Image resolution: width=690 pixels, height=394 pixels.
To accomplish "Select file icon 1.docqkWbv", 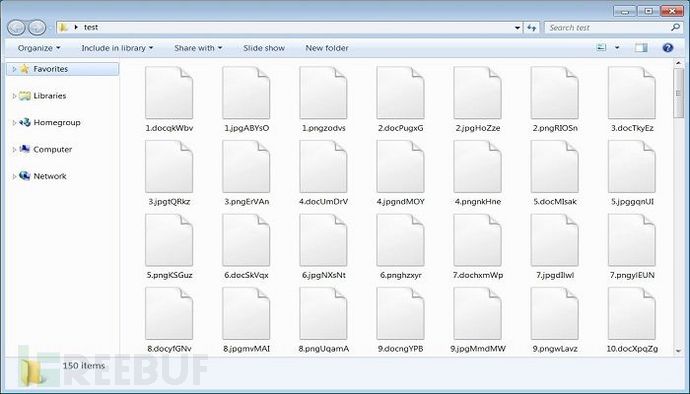I will pyautogui.click(x=169, y=93).
